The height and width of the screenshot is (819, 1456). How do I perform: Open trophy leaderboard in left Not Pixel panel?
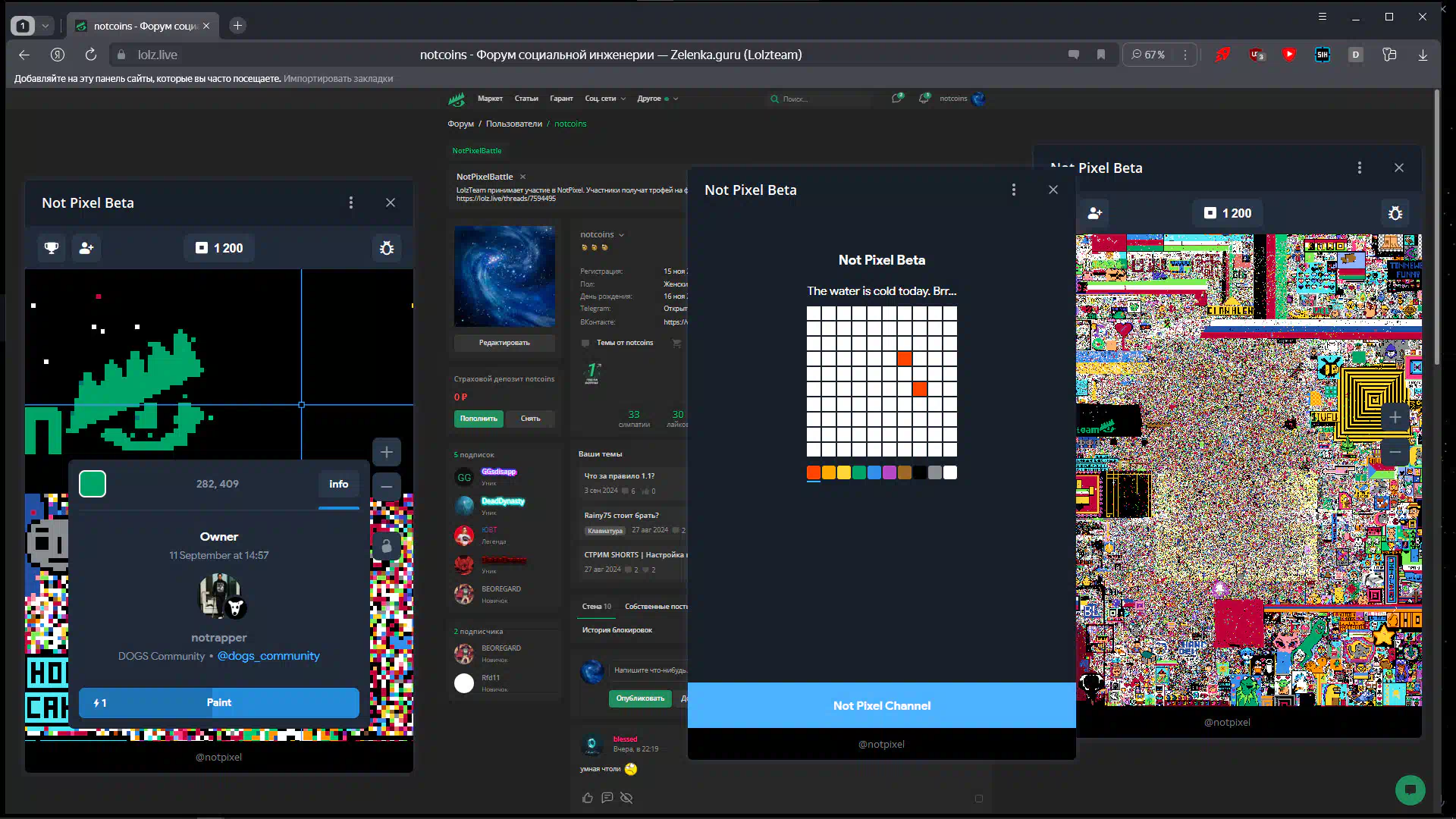[52, 248]
